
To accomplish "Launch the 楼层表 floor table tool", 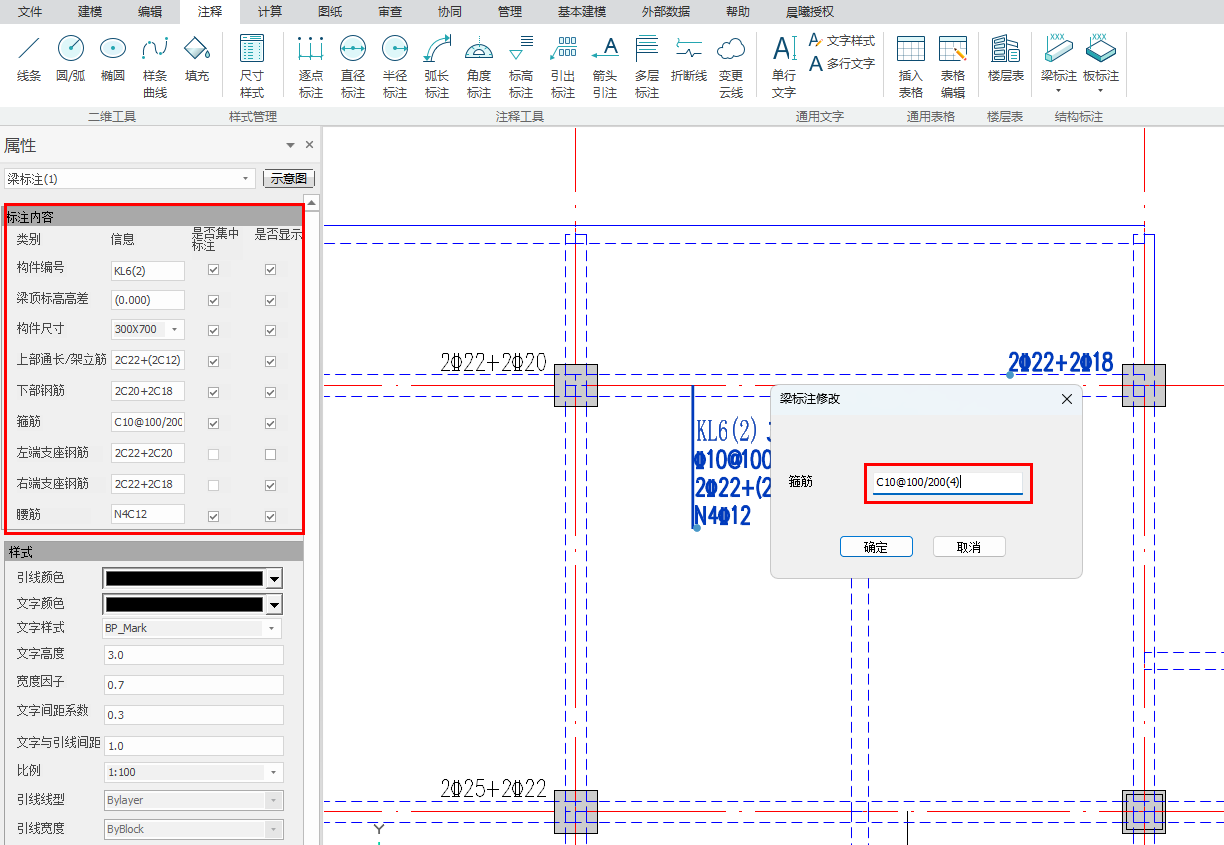I will 1005,59.
